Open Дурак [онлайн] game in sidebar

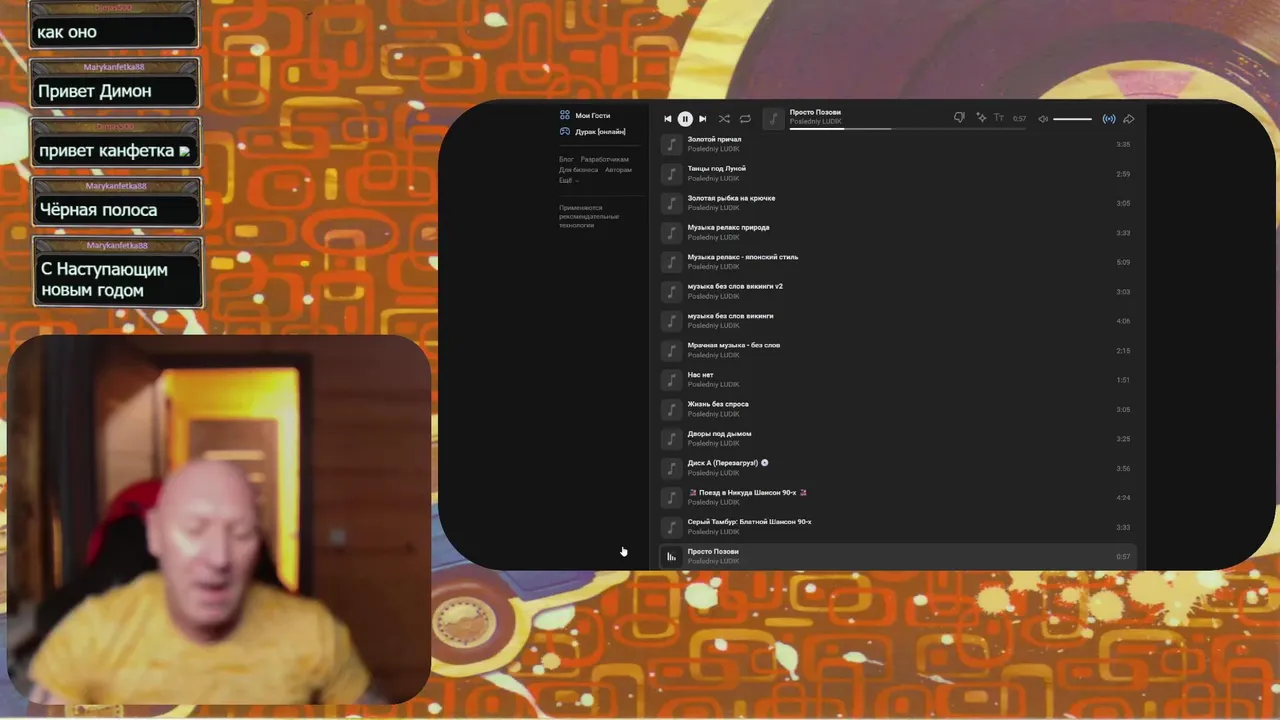(600, 132)
